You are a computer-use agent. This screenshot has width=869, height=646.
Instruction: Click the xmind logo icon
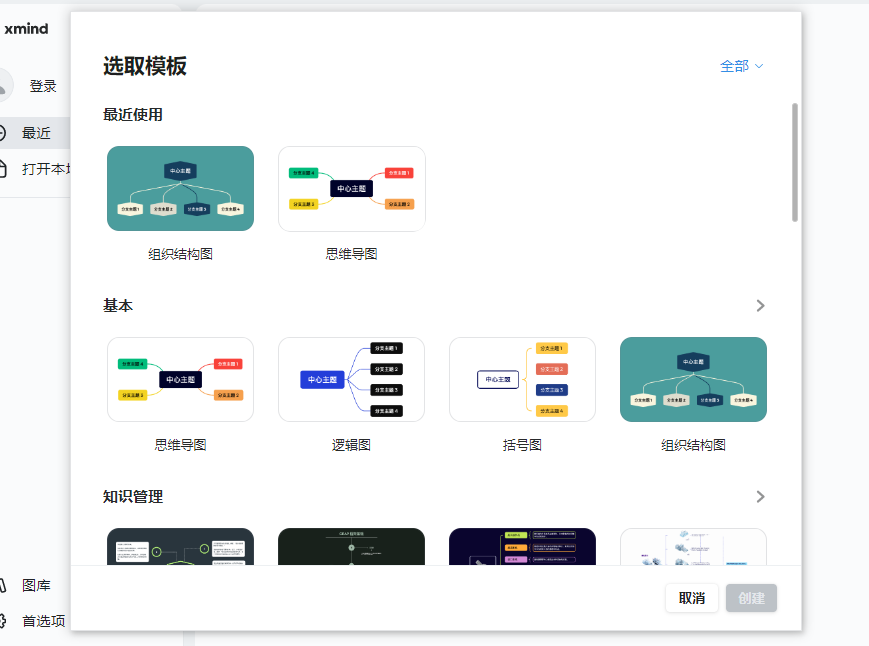pos(27,29)
